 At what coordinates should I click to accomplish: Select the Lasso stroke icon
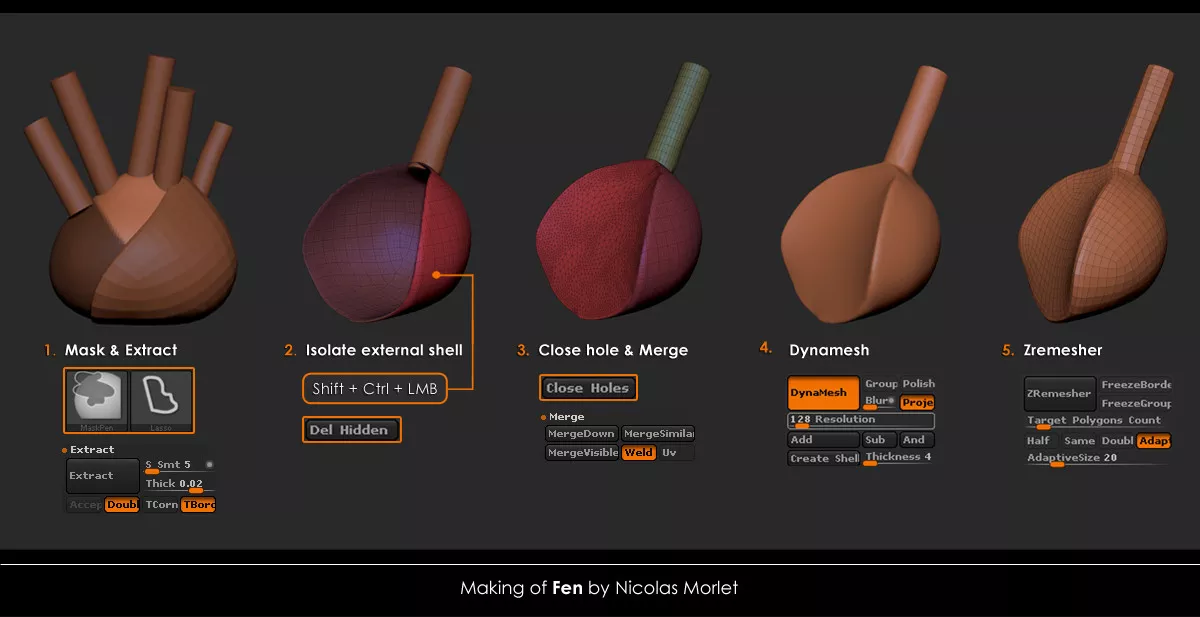point(161,399)
